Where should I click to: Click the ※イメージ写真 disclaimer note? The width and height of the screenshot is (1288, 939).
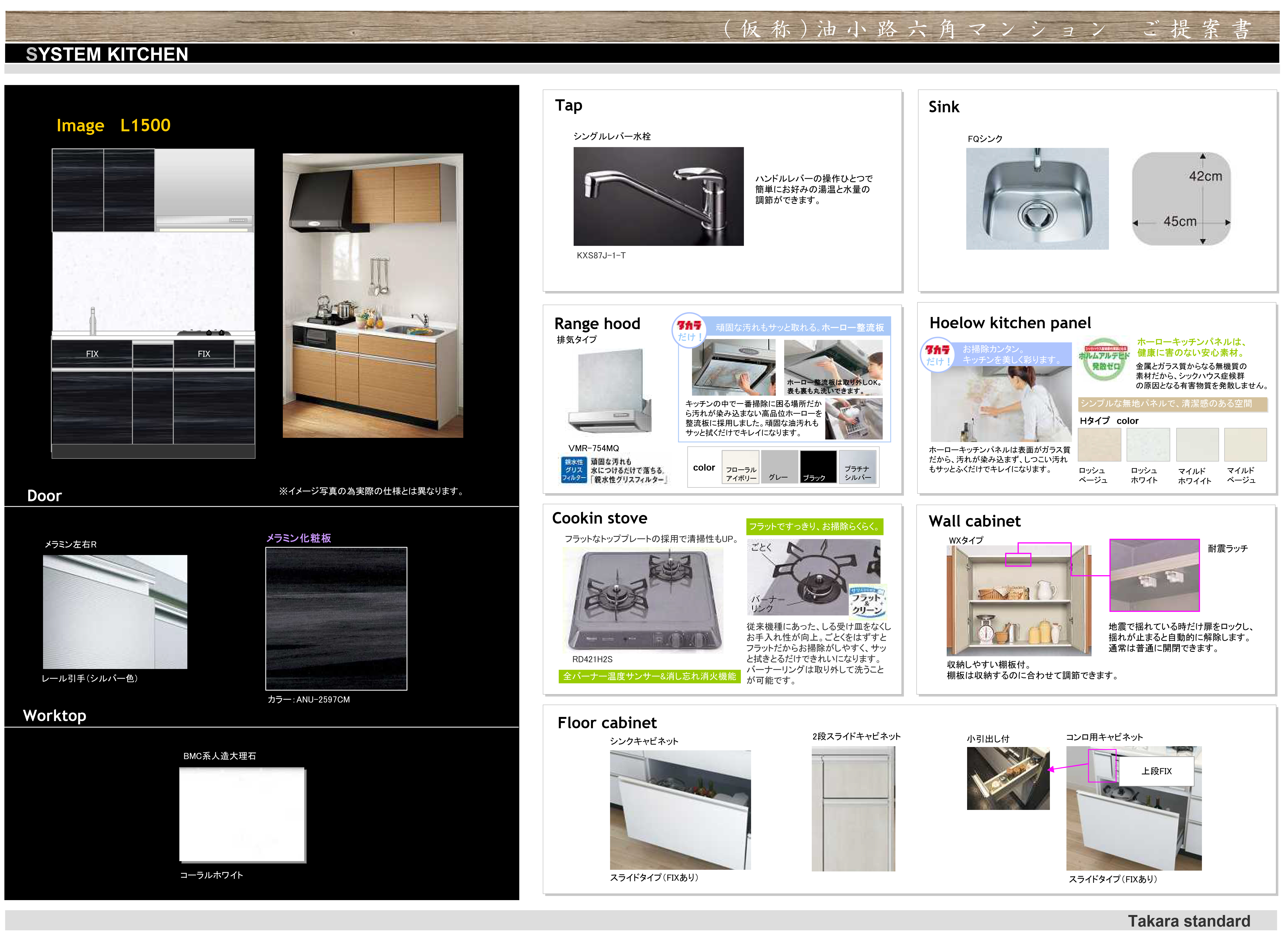(x=372, y=491)
